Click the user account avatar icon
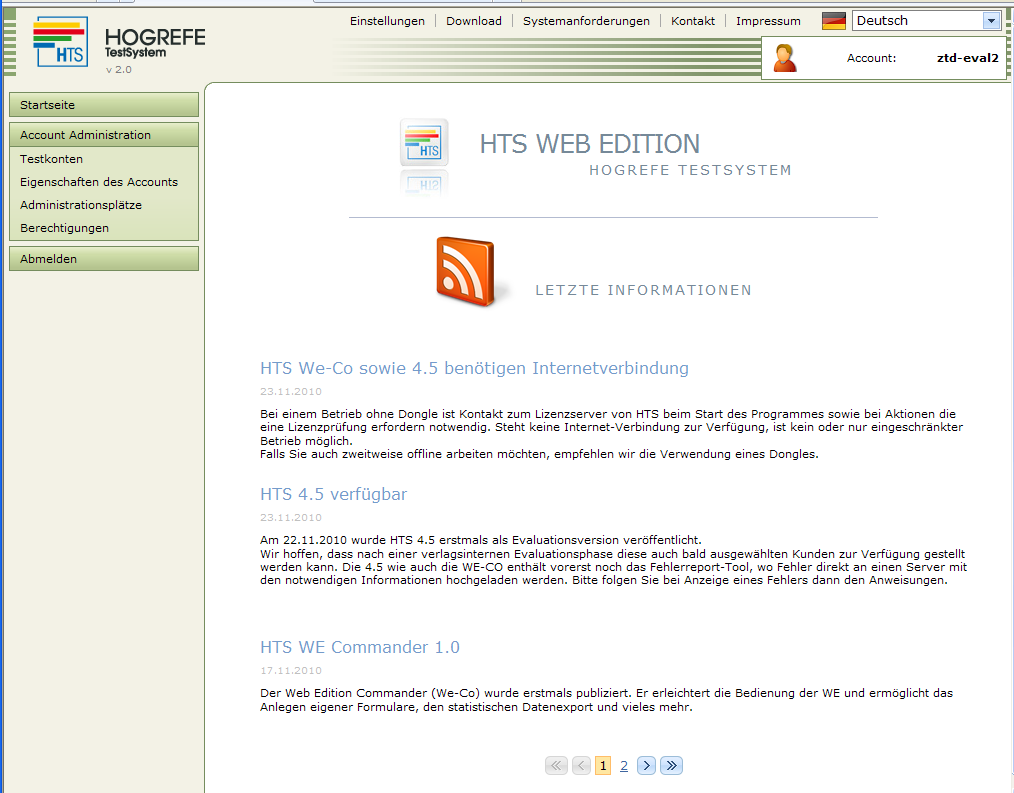This screenshot has height=793, width=1014. 785,58
